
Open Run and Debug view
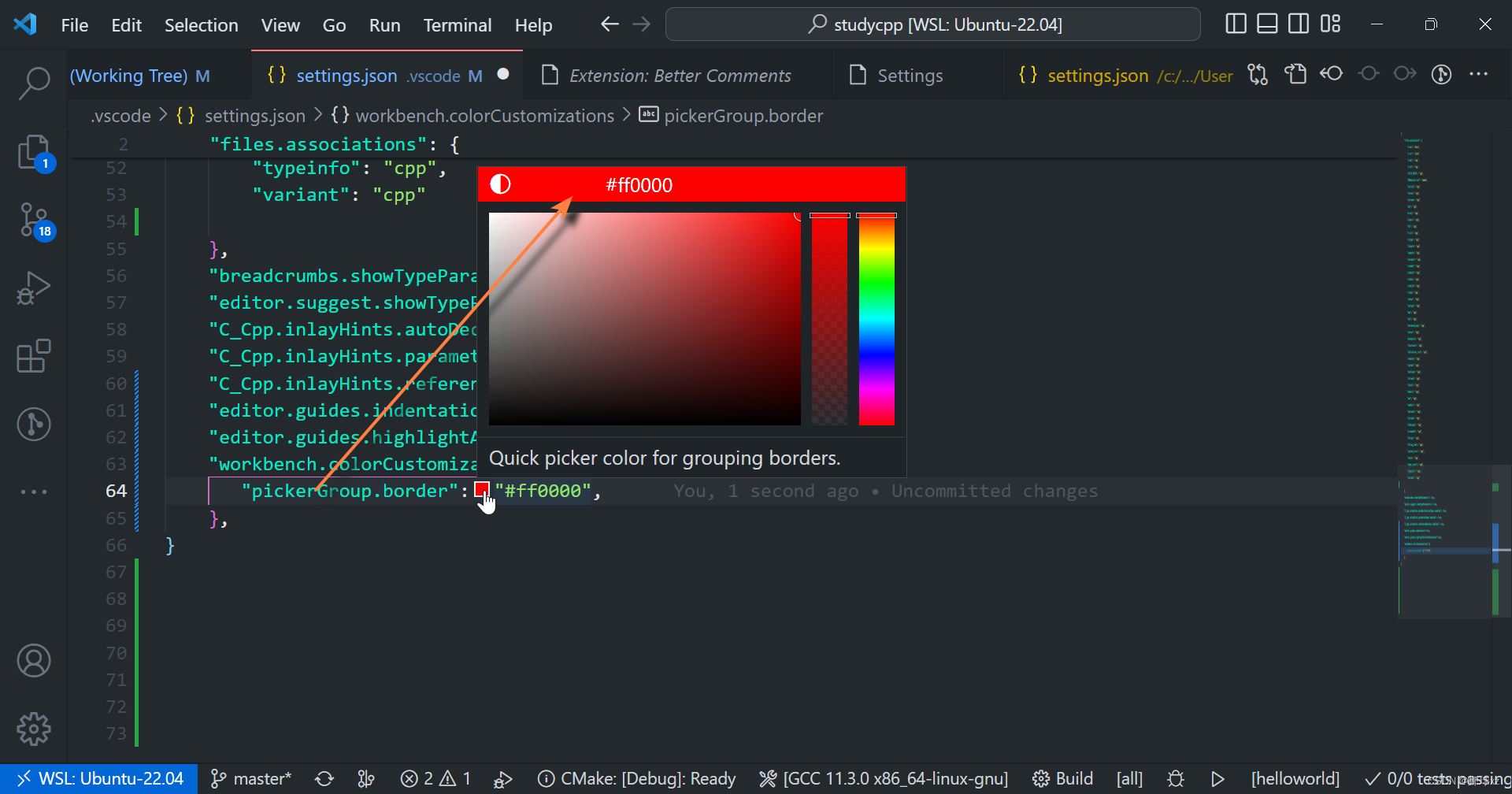tap(34, 288)
